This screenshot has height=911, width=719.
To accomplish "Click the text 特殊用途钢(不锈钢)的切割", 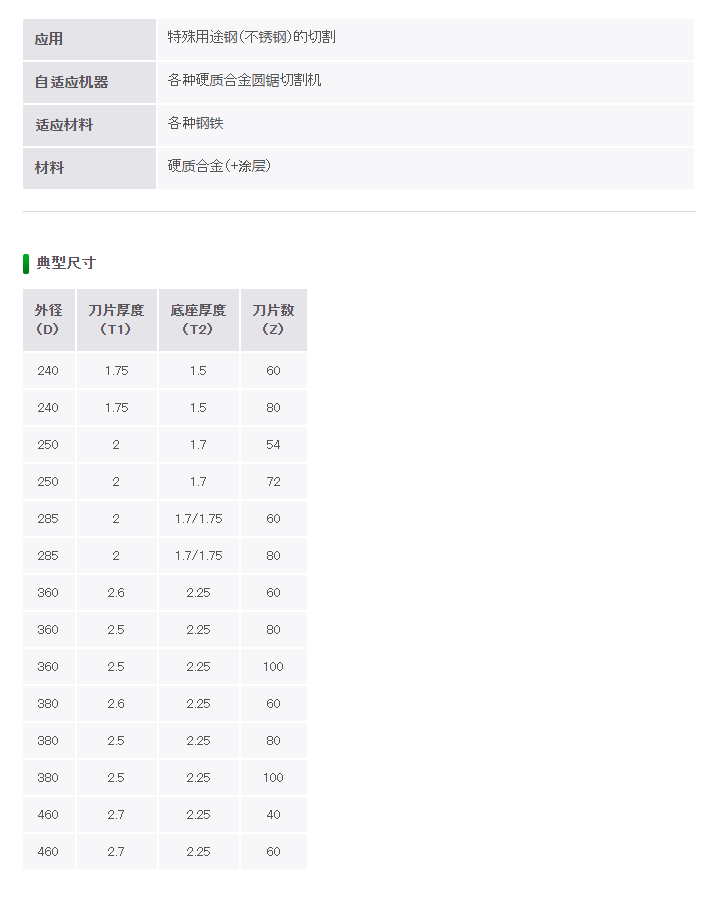I will [x=251, y=37].
